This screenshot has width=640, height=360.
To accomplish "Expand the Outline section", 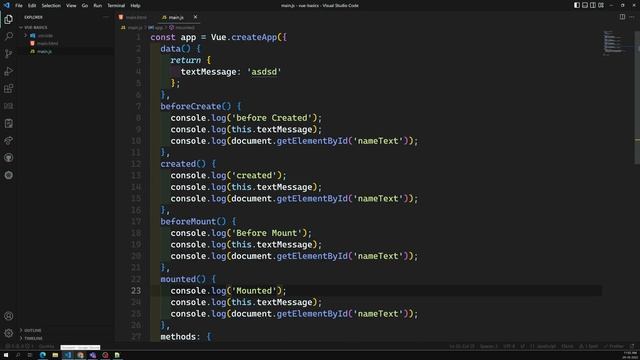I will tap(31, 330).
